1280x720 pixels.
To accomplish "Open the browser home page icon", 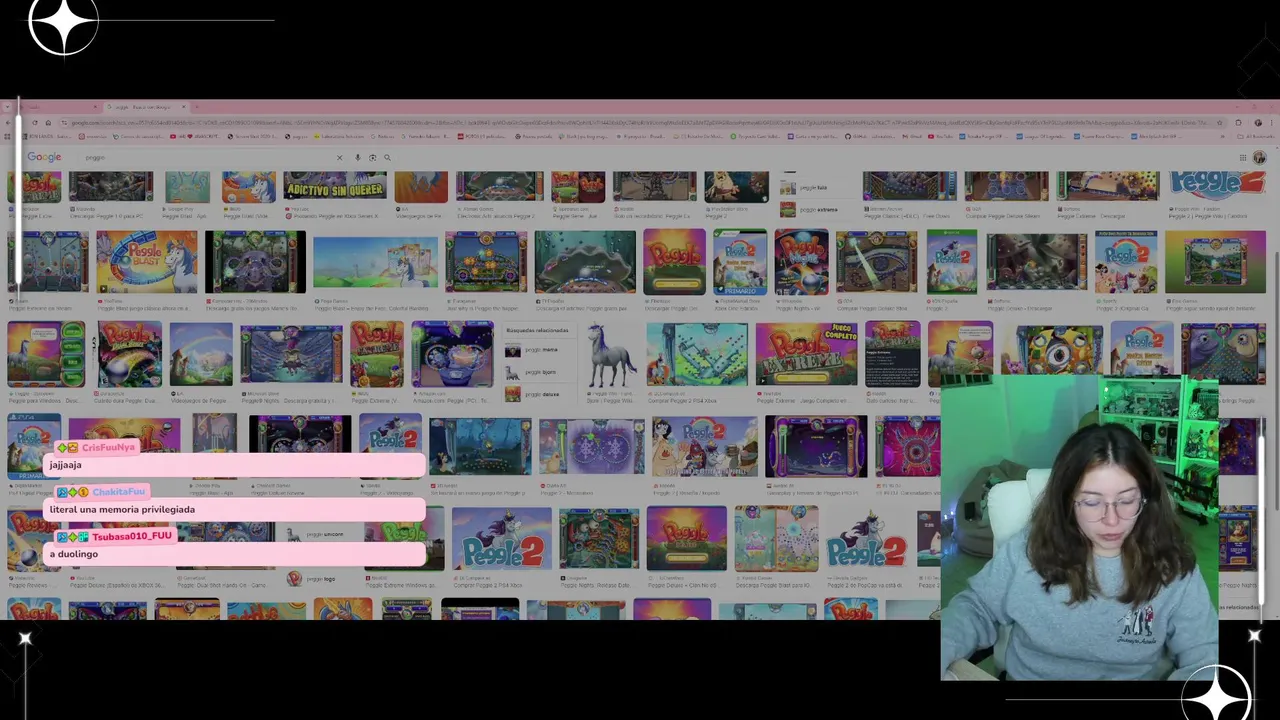I will tap(48, 122).
